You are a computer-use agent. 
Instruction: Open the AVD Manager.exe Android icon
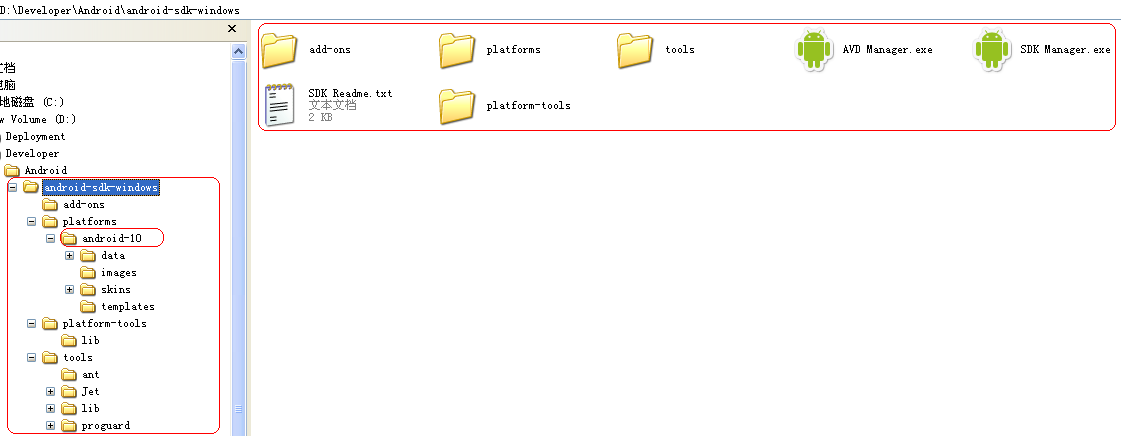tap(814, 49)
